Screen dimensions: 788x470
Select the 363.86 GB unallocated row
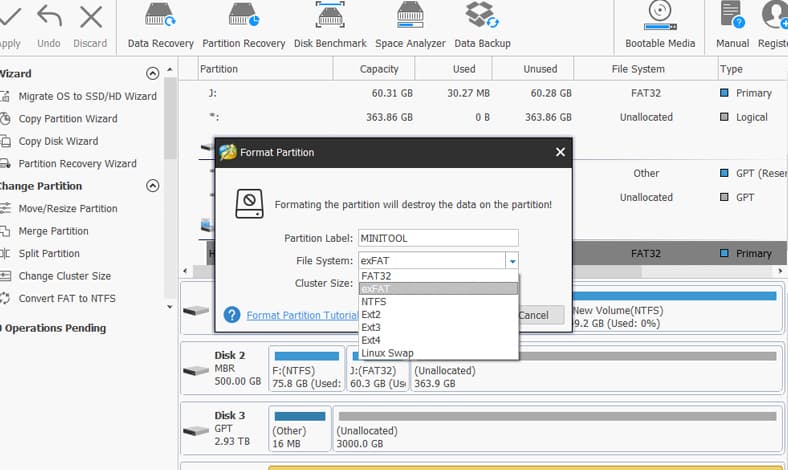click(482, 117)
